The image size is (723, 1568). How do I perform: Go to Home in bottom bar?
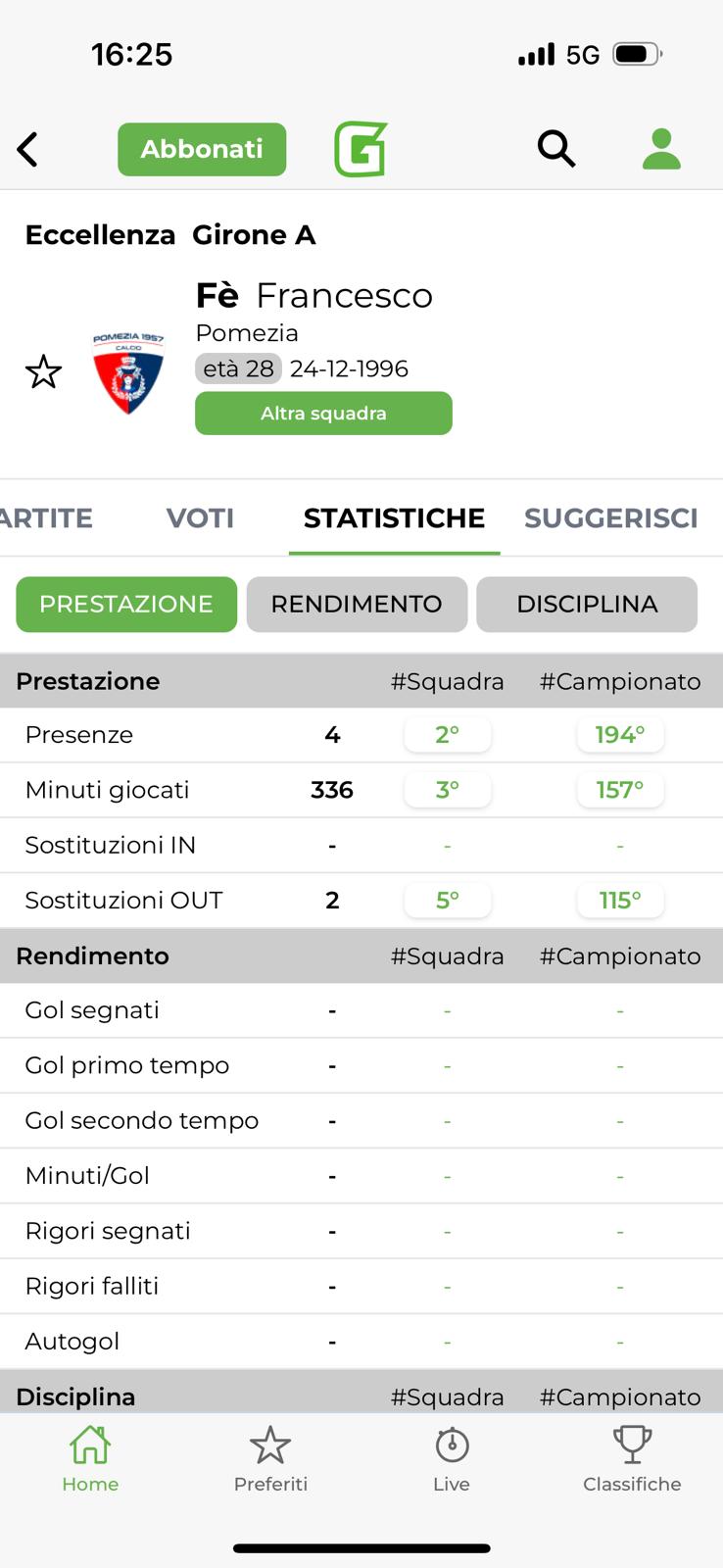click(x=90, y=1458)
